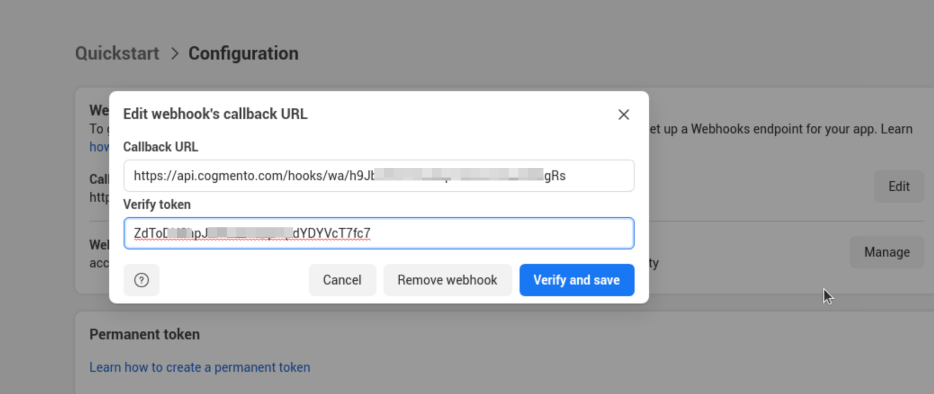Click the Callback URL field label
The image size is (934, 394).
[x=160, y=147]
